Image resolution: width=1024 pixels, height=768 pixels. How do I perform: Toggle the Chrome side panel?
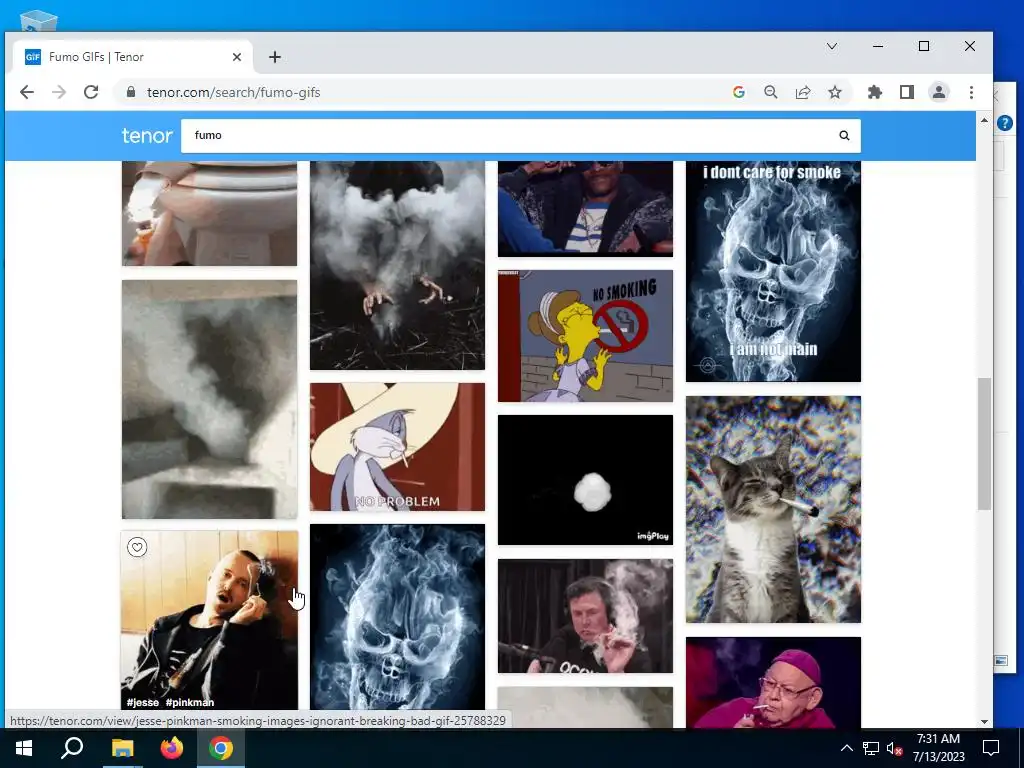click(906, 92)
